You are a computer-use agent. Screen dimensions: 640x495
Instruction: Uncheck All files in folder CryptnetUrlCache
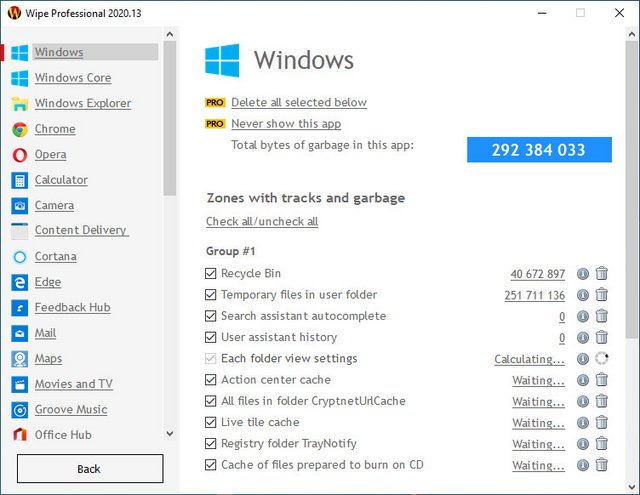211,401
